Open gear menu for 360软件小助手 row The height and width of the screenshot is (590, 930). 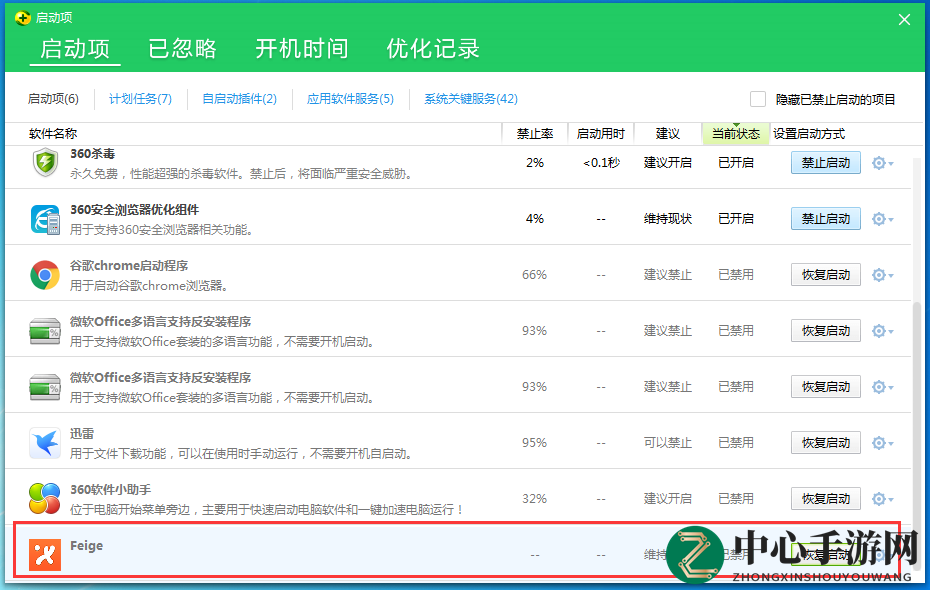coord(882,499)
